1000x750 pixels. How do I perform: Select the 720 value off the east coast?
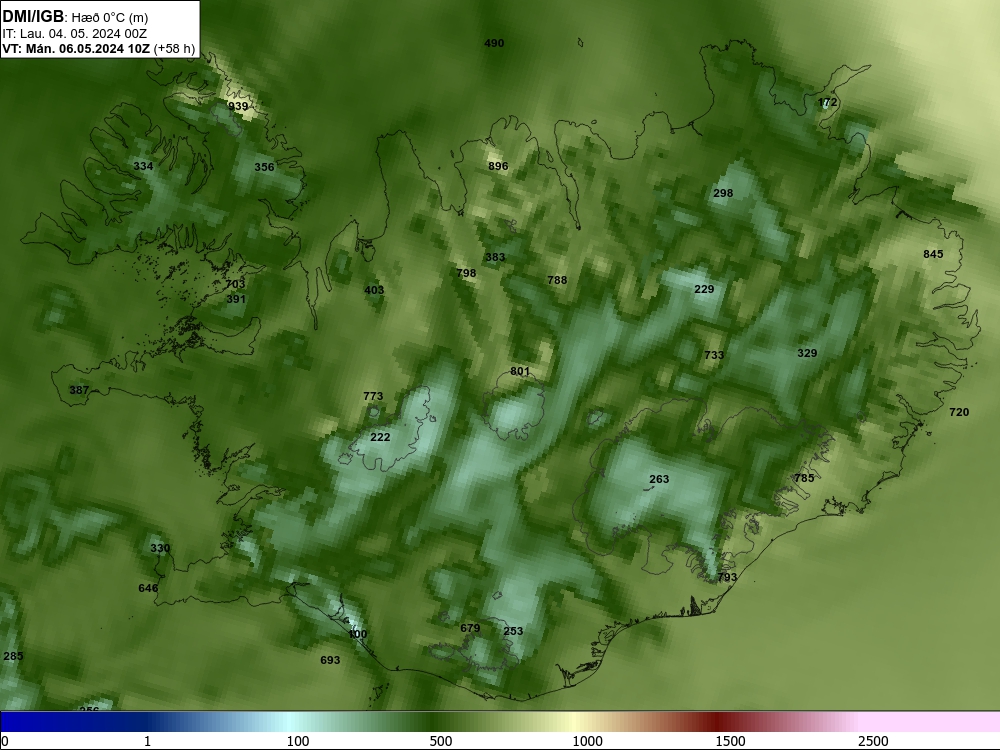pos(959,413)
